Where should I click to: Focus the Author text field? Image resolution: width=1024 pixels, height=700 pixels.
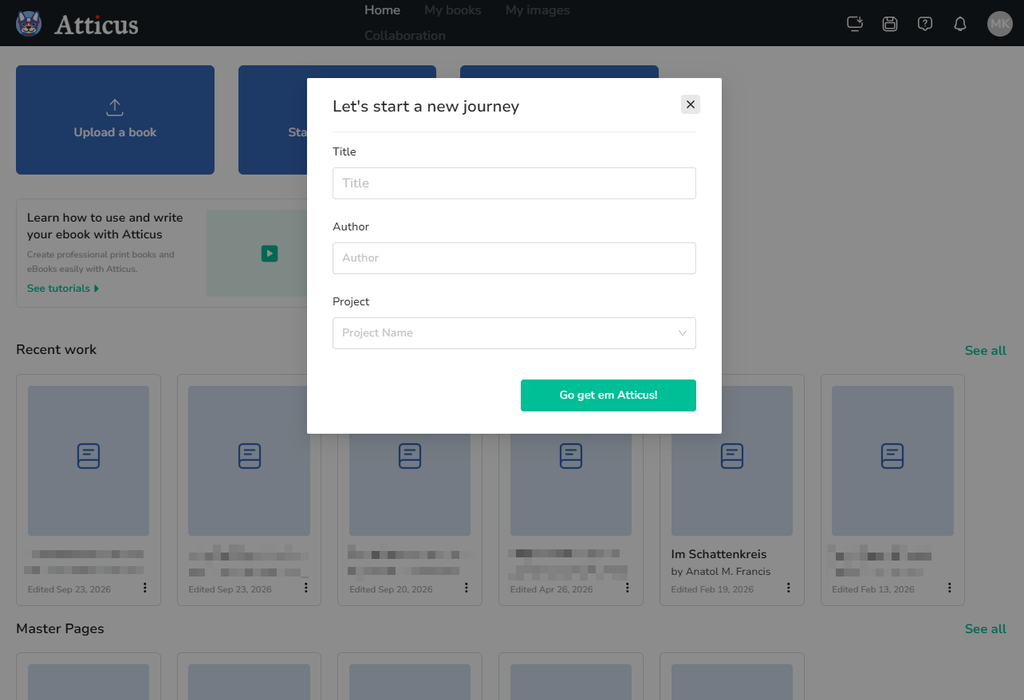point(514,258)
